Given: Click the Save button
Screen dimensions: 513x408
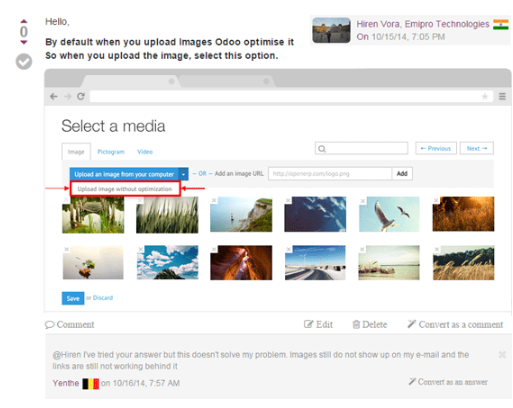Looking at the screenshot, I should 73,298.
